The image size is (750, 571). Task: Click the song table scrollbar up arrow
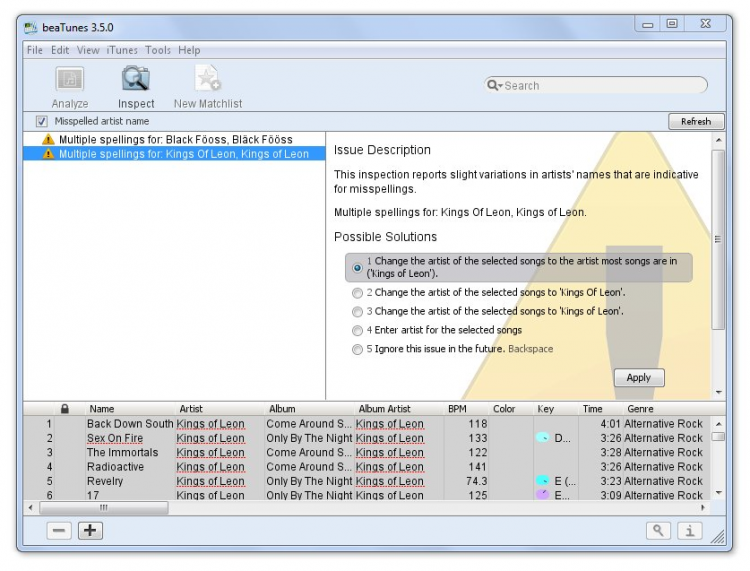718,424
